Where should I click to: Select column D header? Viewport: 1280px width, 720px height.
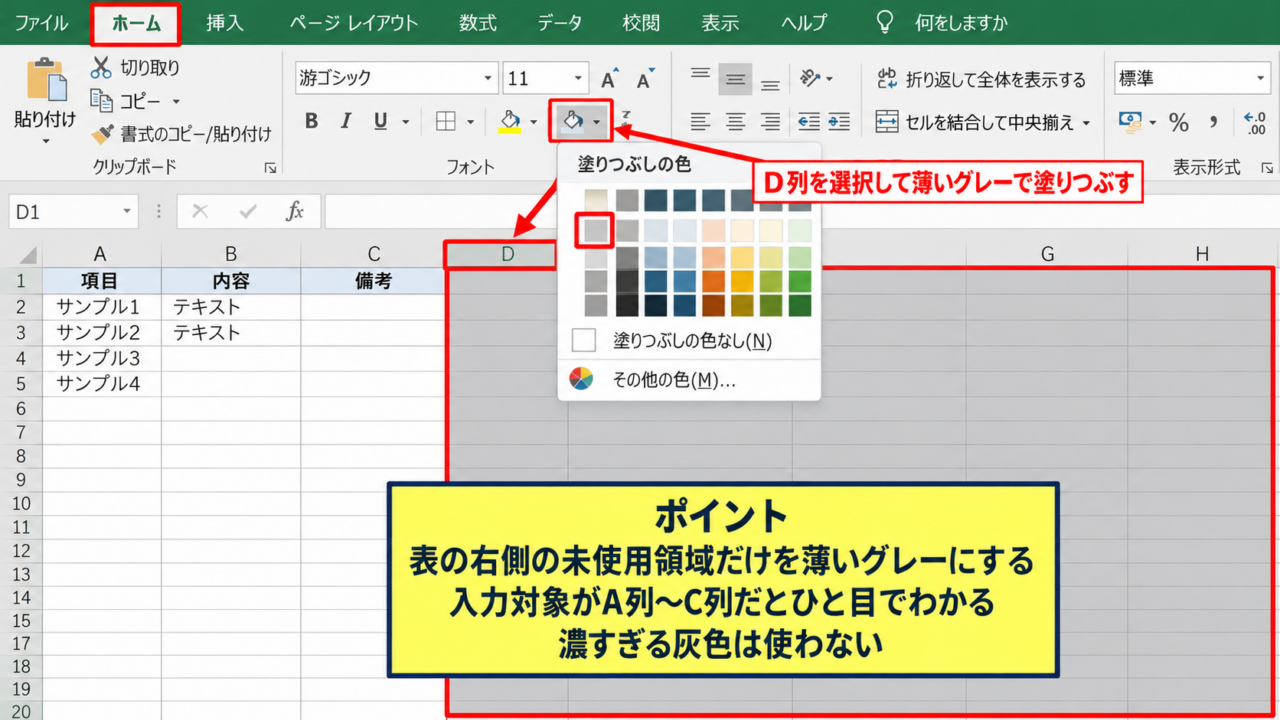coord(507,255)
